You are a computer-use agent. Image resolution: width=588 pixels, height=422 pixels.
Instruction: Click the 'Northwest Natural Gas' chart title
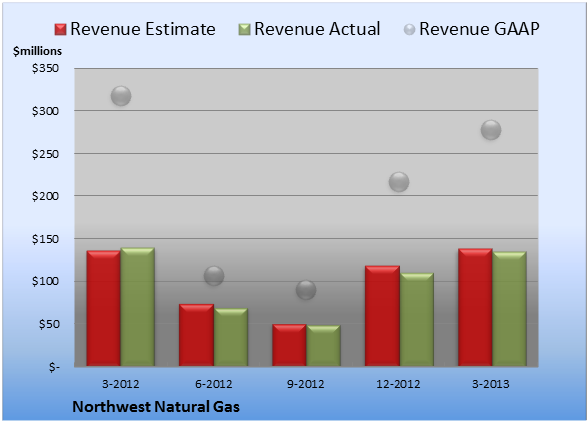tap(156, 407)
